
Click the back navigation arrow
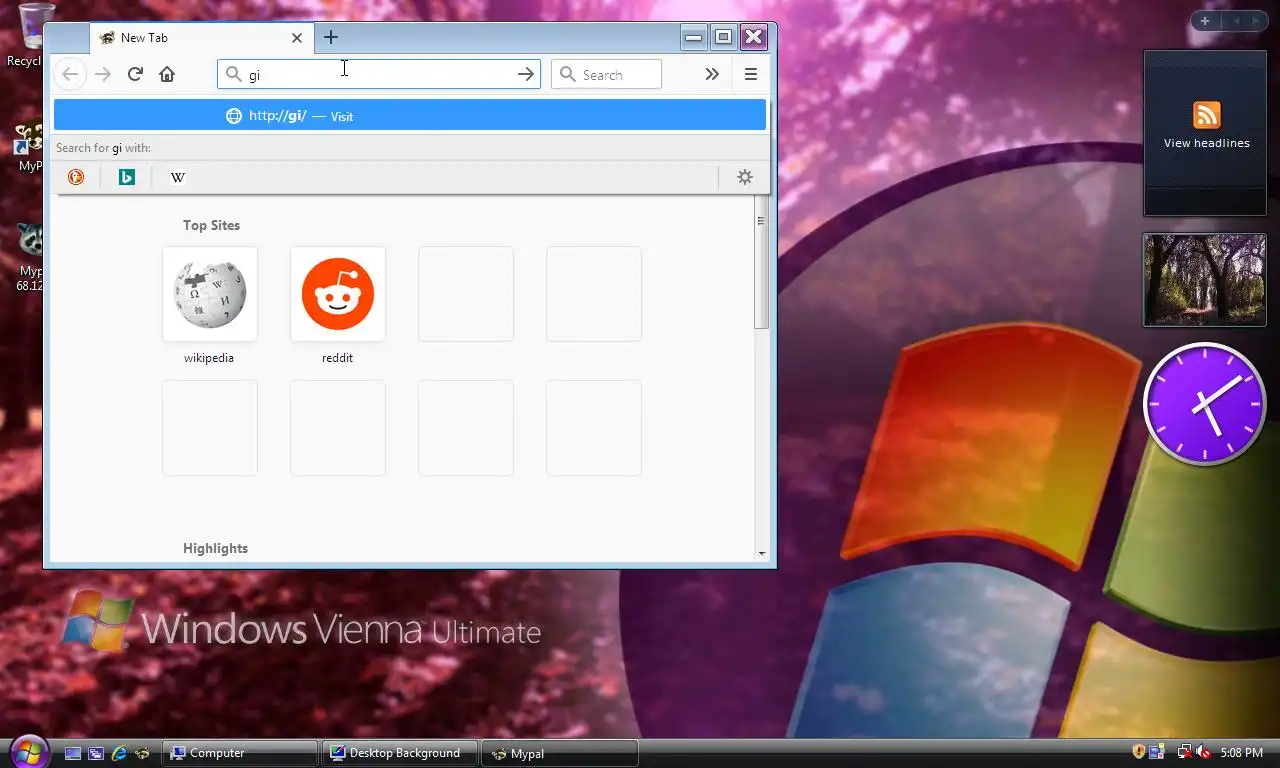(69, 74)
